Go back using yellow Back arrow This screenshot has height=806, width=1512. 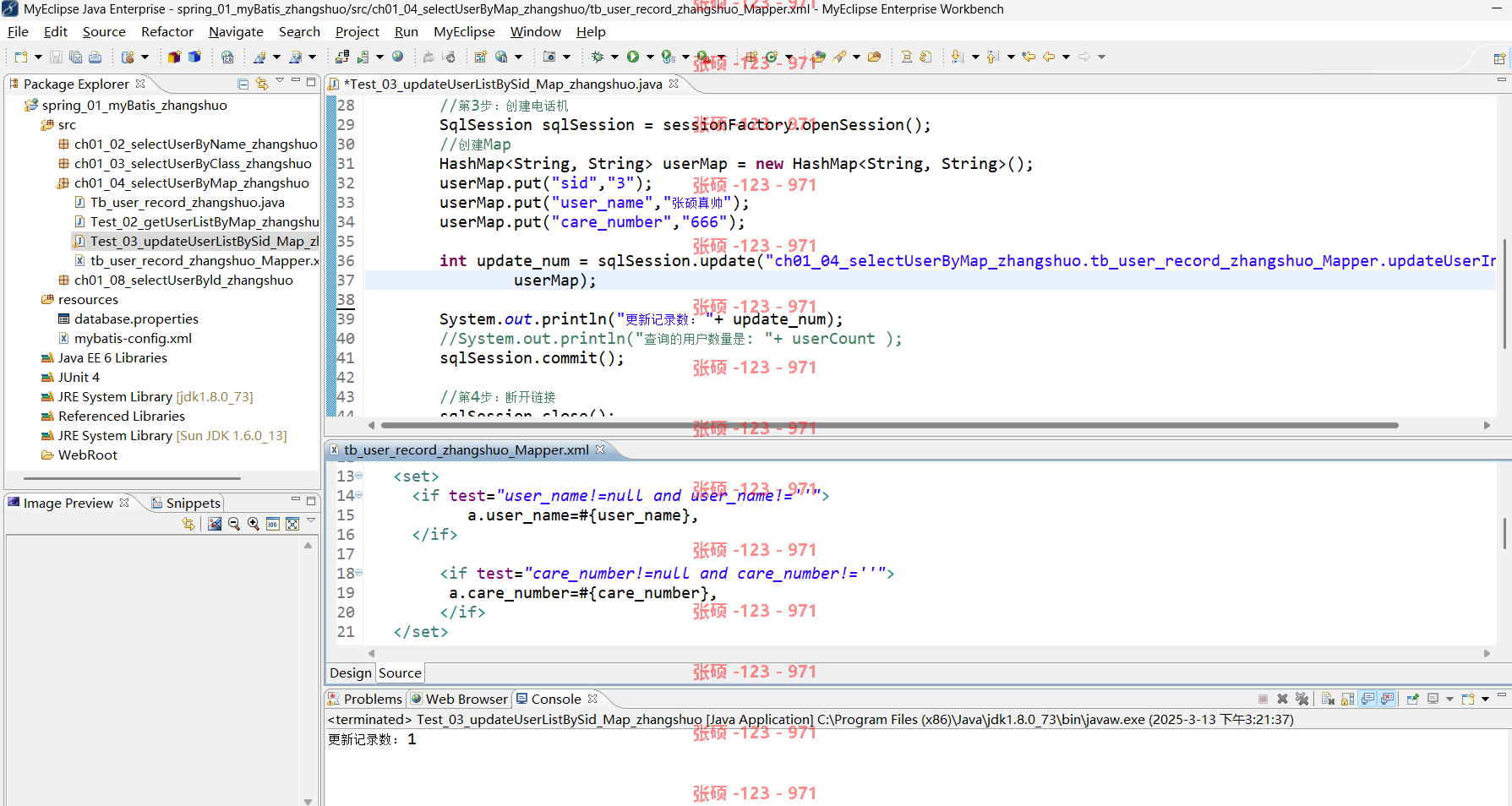point(1049,57)
